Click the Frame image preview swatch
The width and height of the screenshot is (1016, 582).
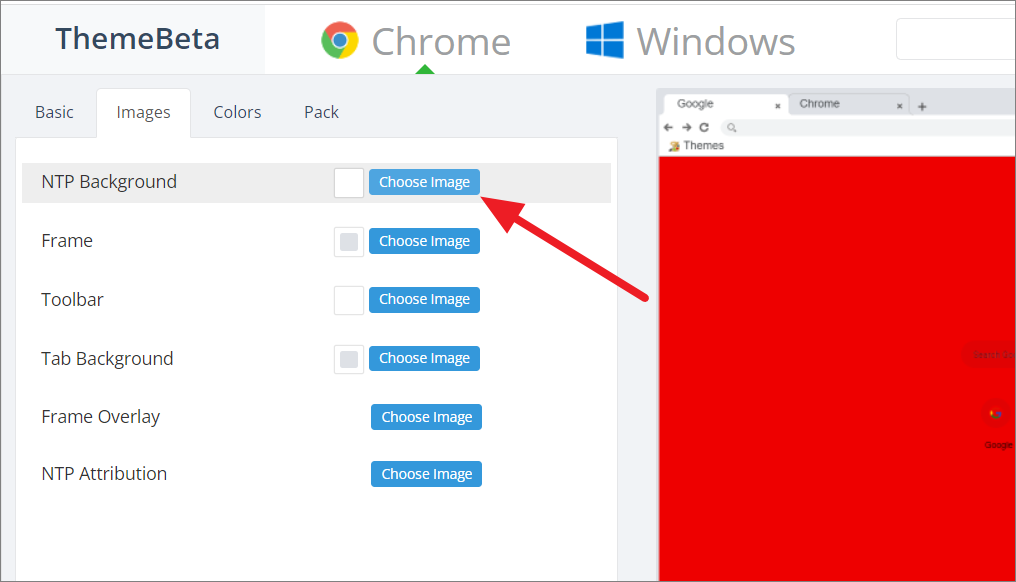(x=349, y=242)
